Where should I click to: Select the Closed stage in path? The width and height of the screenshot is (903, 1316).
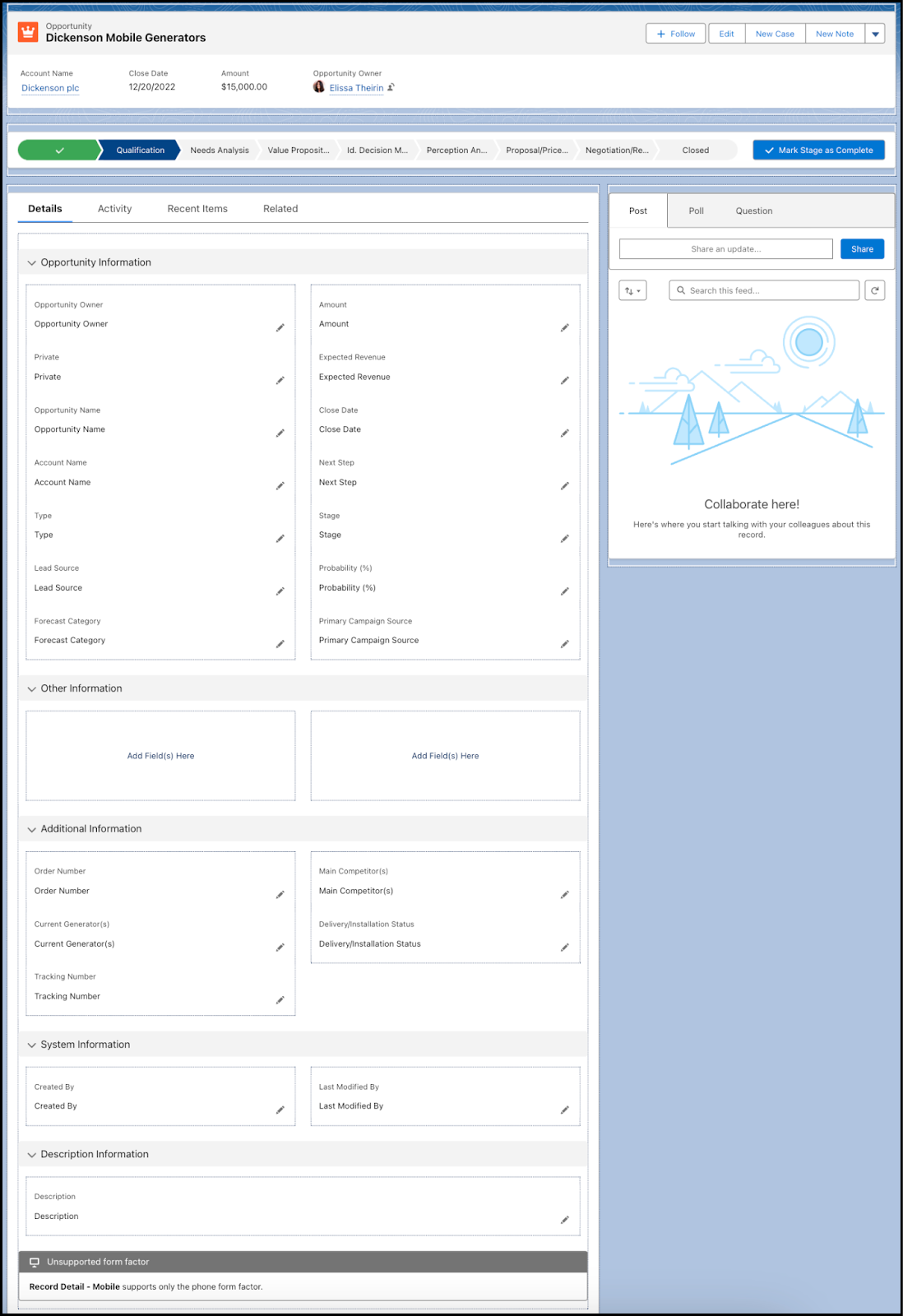(696, 150)
